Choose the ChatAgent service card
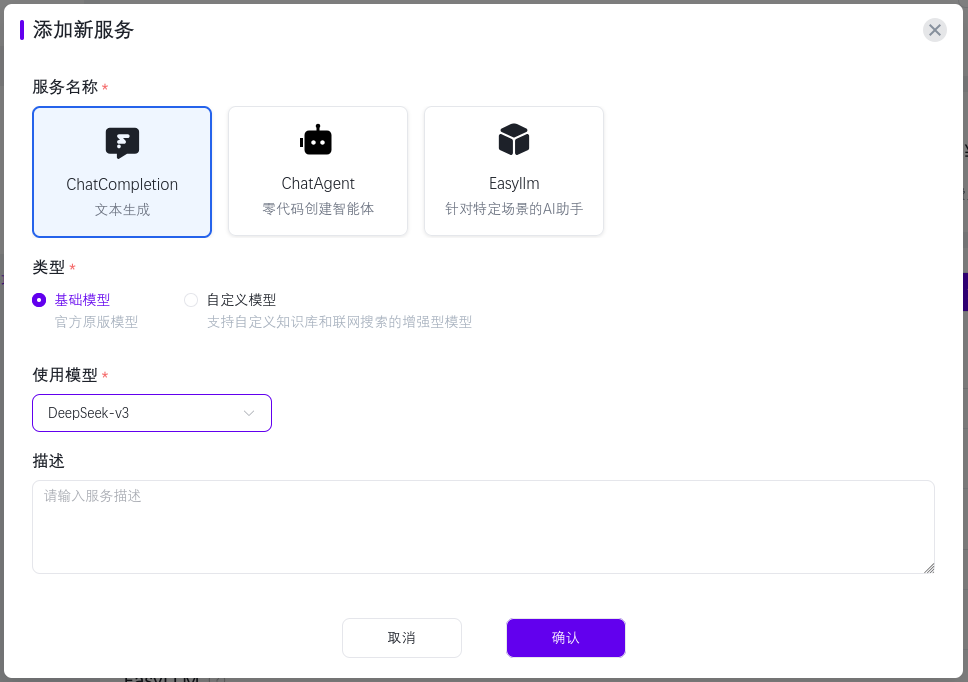968x682 pixels. coord(317,171)
